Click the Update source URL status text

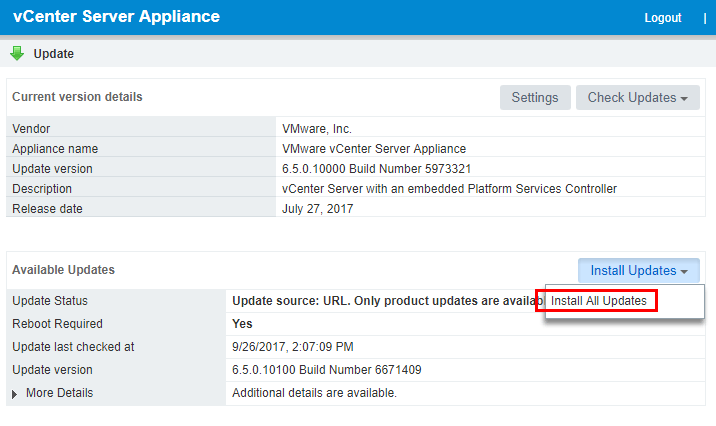386,301
